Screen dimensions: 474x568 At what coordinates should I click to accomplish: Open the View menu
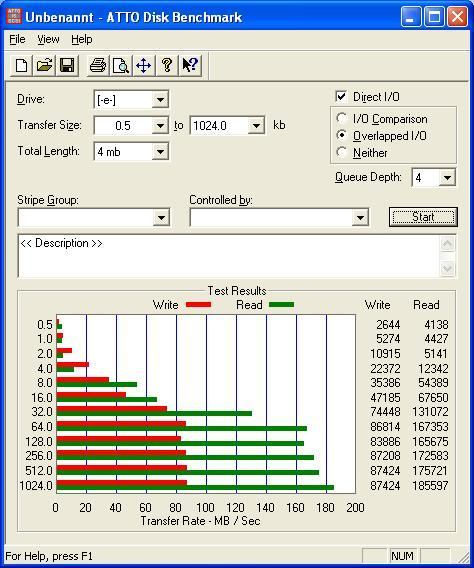tap(48, 39)
